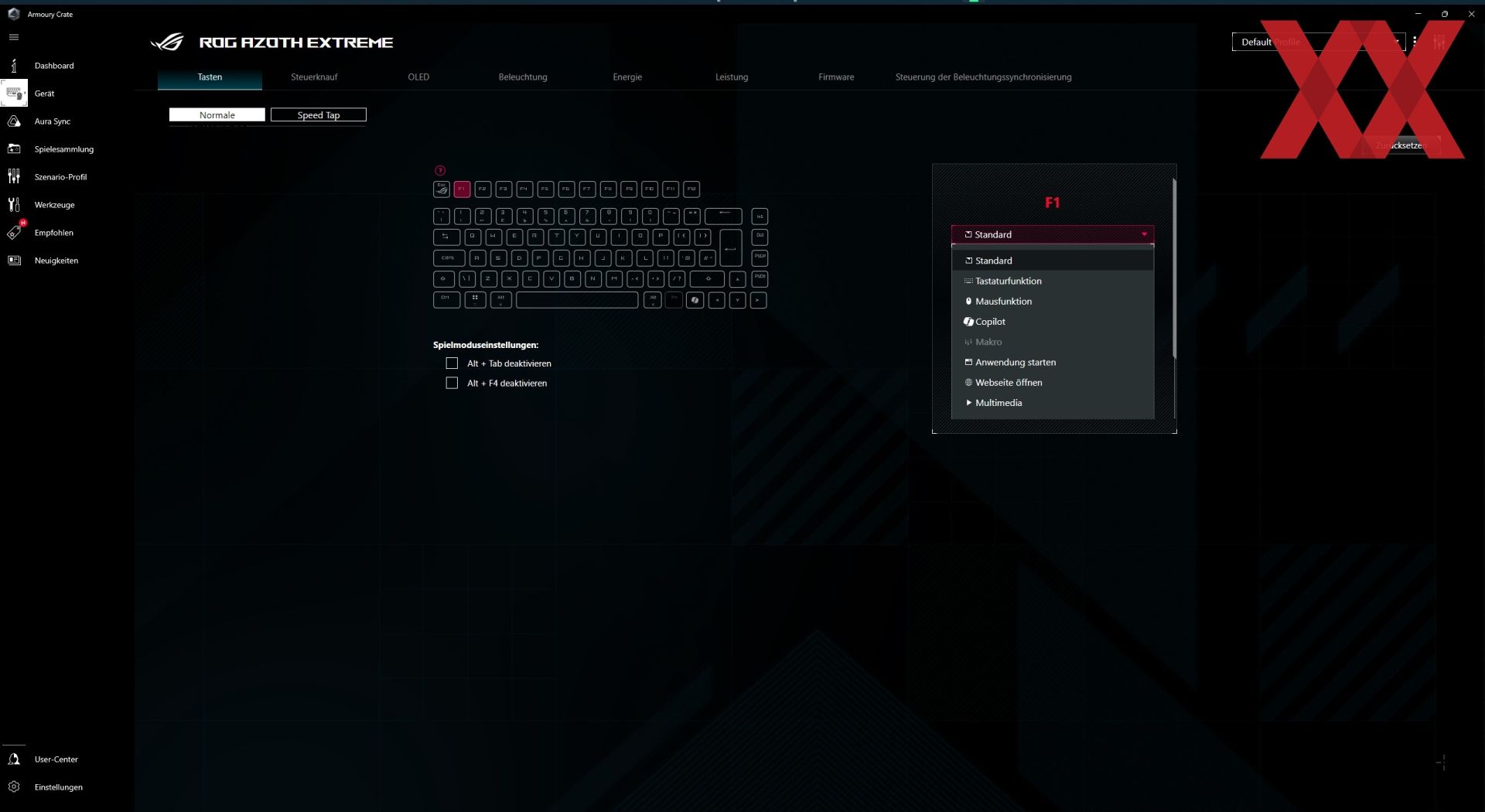
Task: Click the Armoury Crate title bar logo
Action: click(13, 14)
